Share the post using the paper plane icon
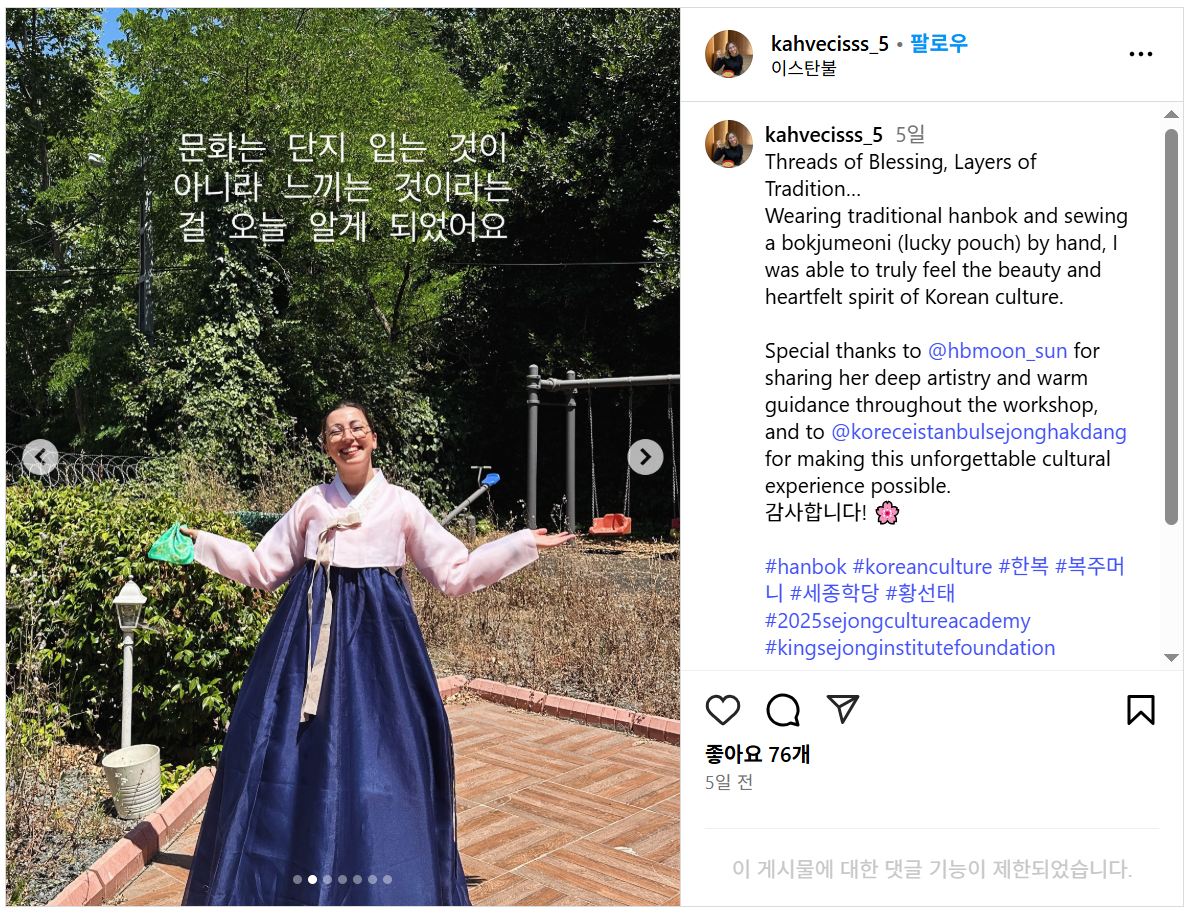This screenshot has width=1188, height=913. tap(843, 709)
